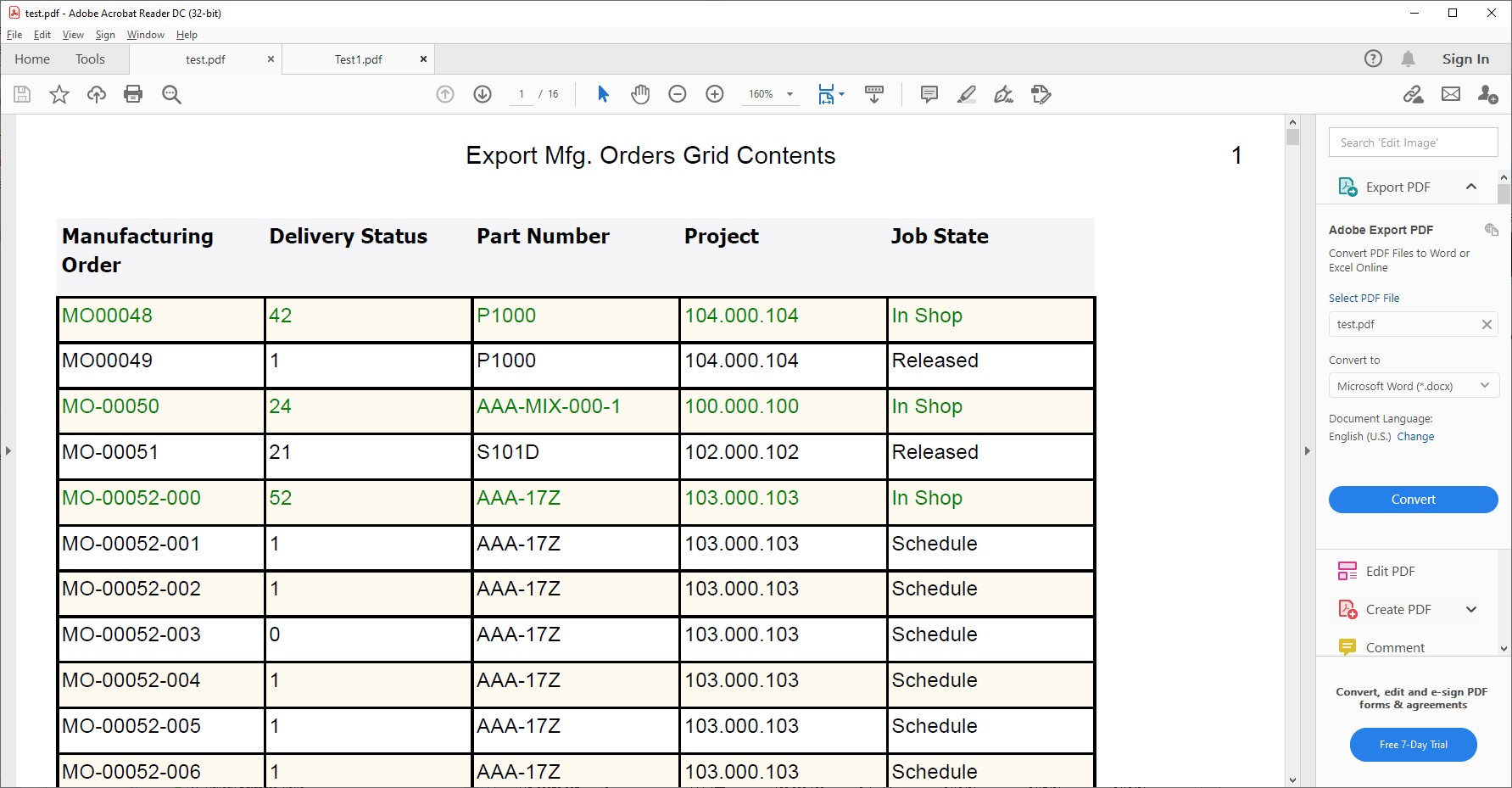Add the file to starred with star icon
The width and height of the screenshot is (1512, 788).
coord(59,94)
